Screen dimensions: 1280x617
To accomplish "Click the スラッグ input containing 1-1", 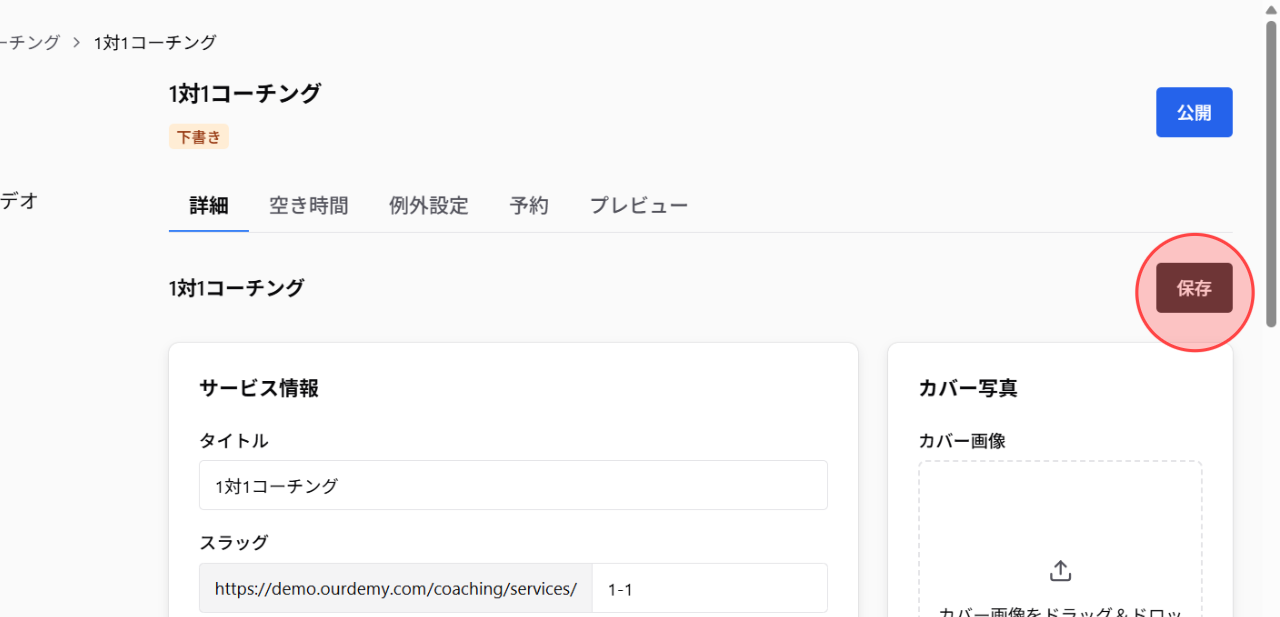I will click(x=710, y=588).
